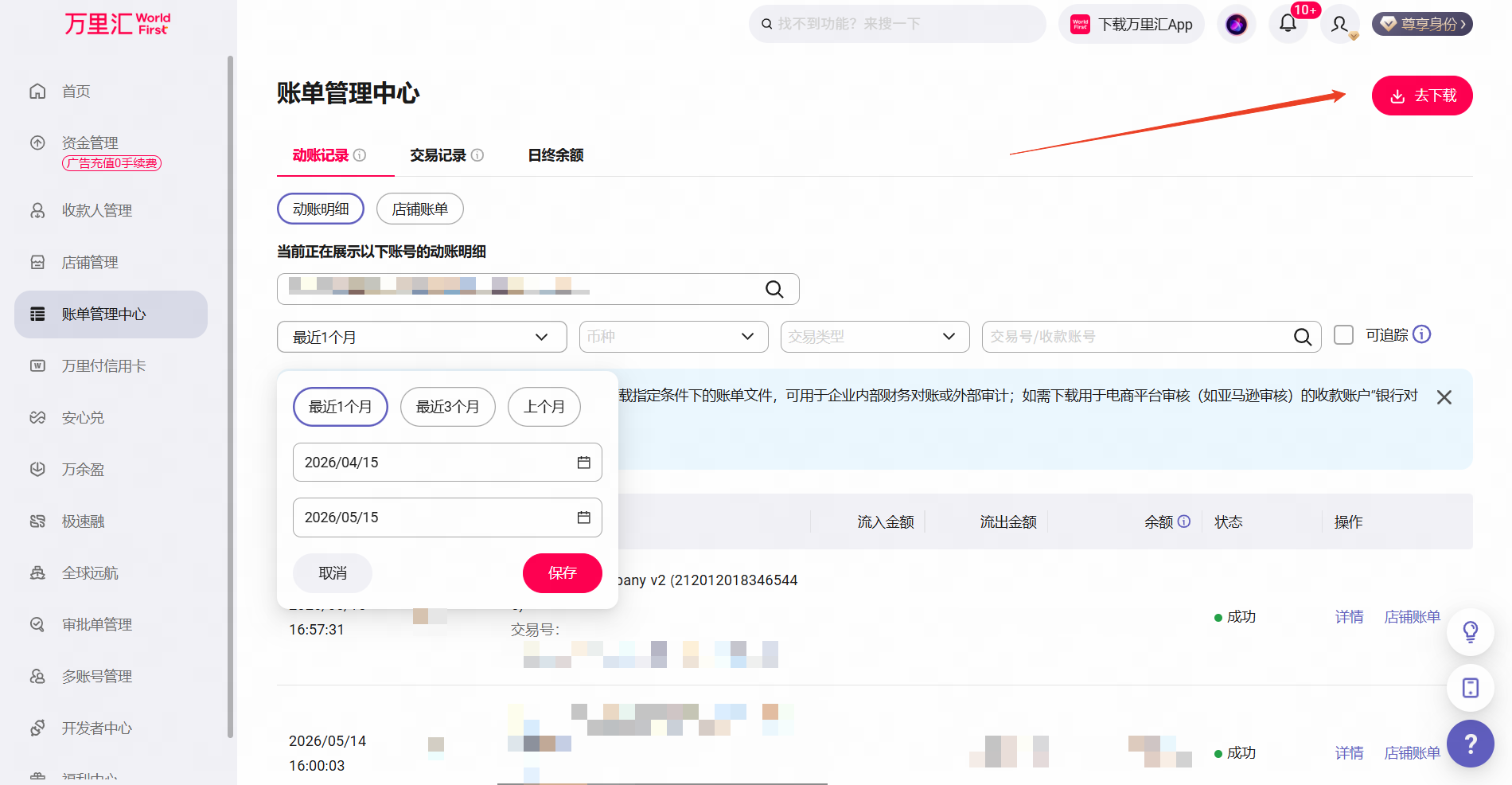Click the round purple assistant icon in header
The width and height of the screenshot is (1512, 785).
(1237, 25)
